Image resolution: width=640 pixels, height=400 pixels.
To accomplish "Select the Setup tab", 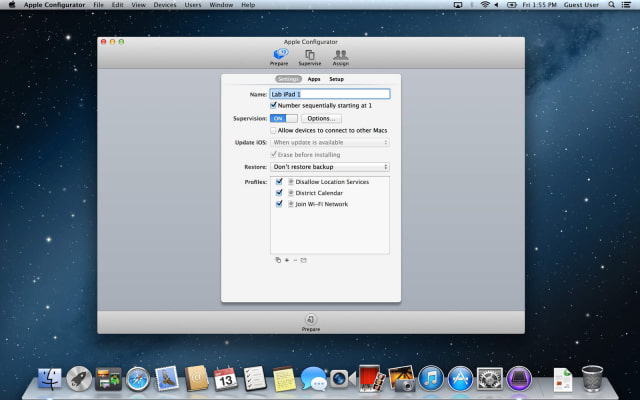I will coord(336,79).
